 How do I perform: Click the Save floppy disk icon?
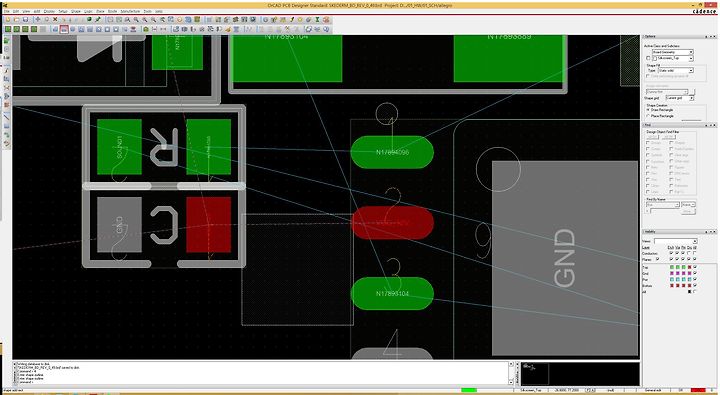coord(25,19)
